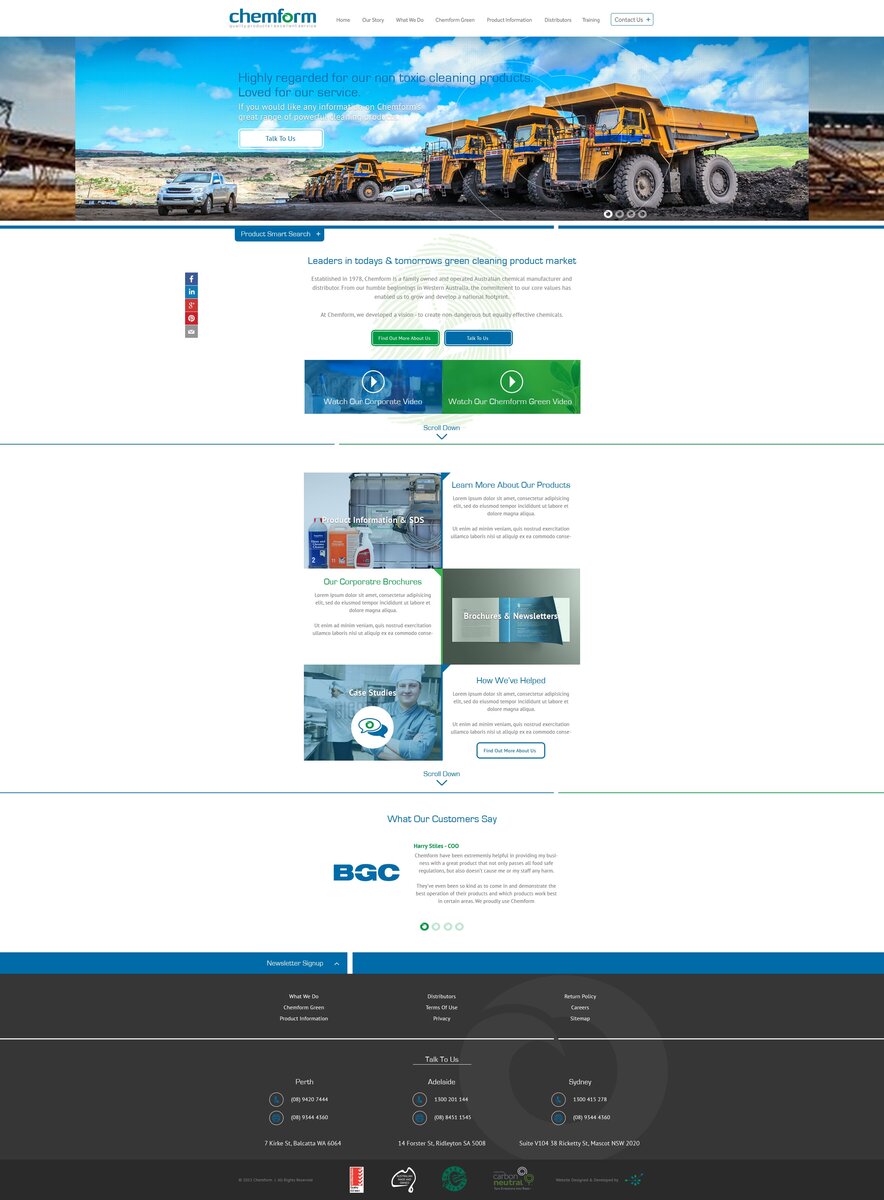Share the page by email icon
Image resolution: width=884 pixels, height=1200 pixels.
pyautogui.click(x=191, y=331)
